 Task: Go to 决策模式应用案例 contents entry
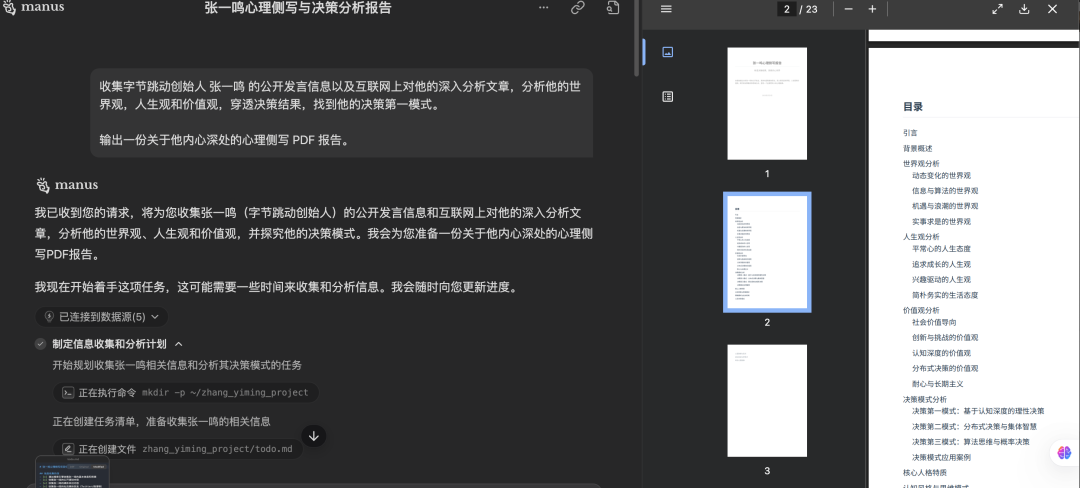(941, 457)
